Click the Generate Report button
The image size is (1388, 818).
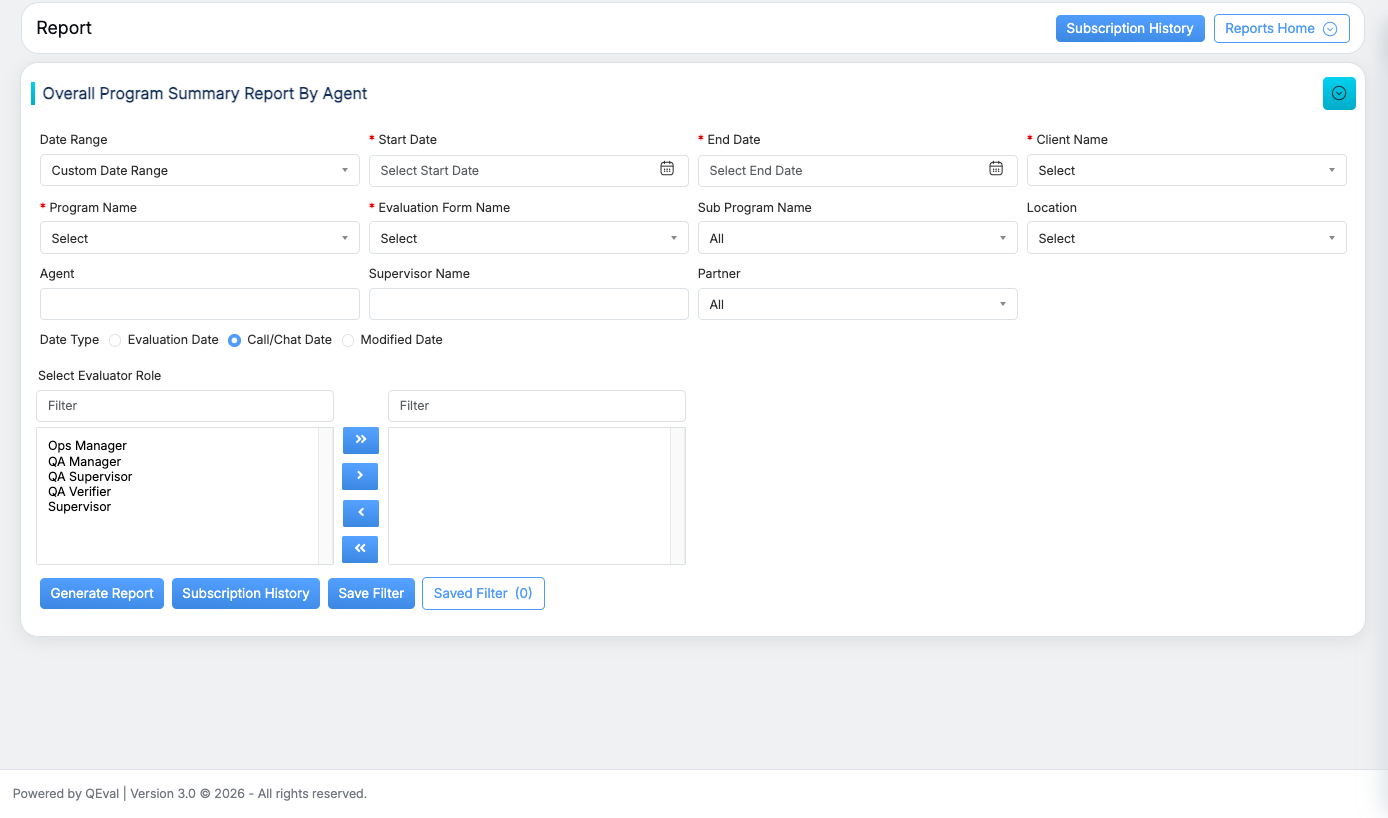[x=102, y=593]
